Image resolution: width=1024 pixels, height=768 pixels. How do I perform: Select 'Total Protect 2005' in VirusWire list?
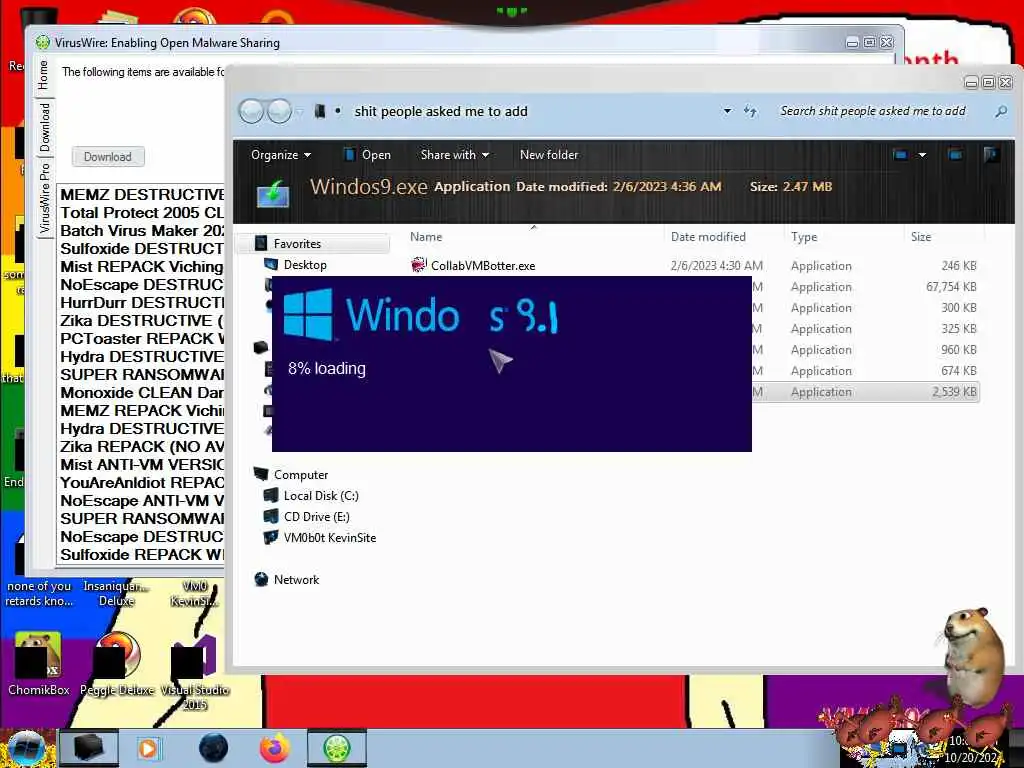tap(142, 213)
